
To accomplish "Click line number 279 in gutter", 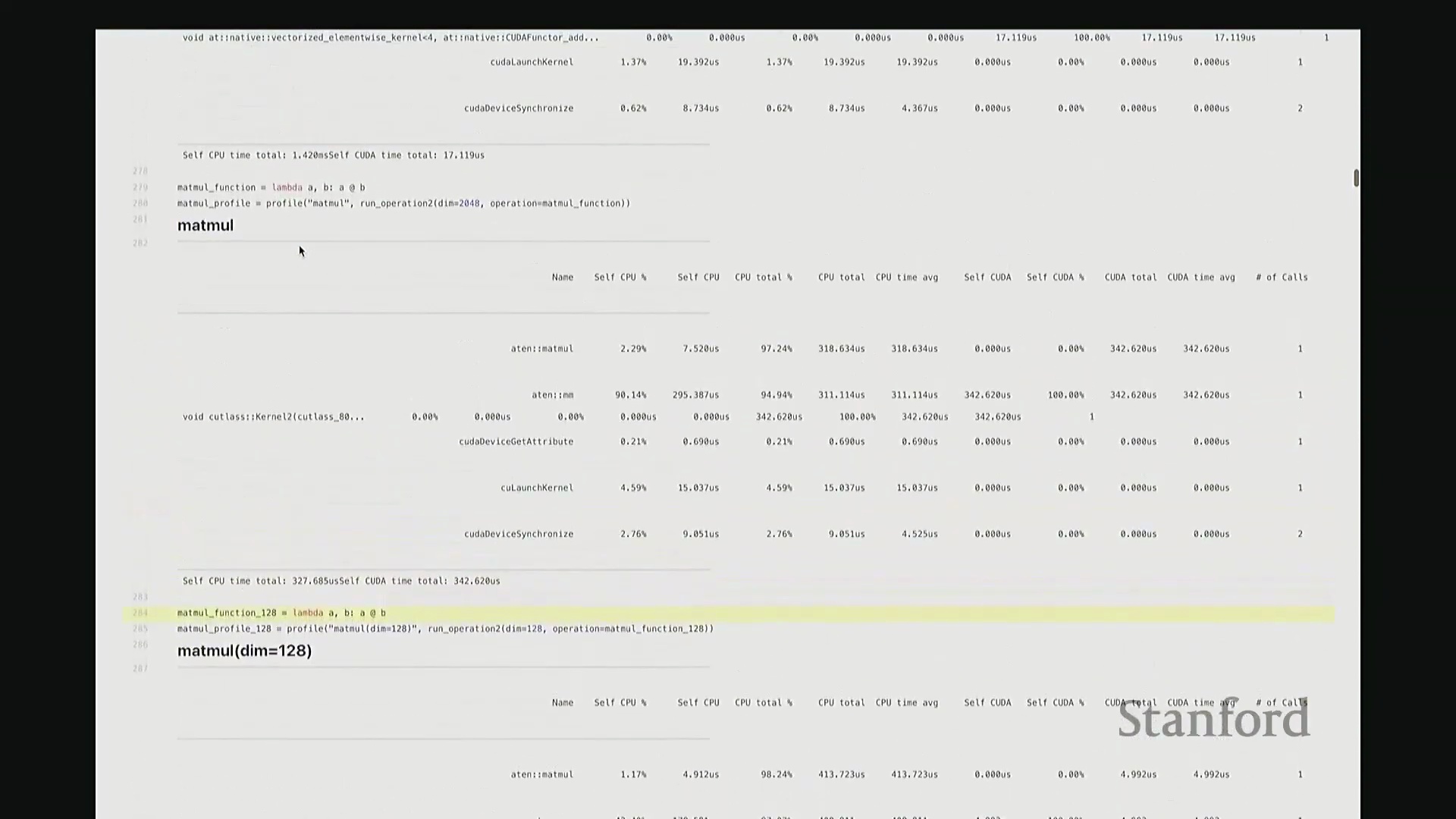I will click(x=140, y=187).
